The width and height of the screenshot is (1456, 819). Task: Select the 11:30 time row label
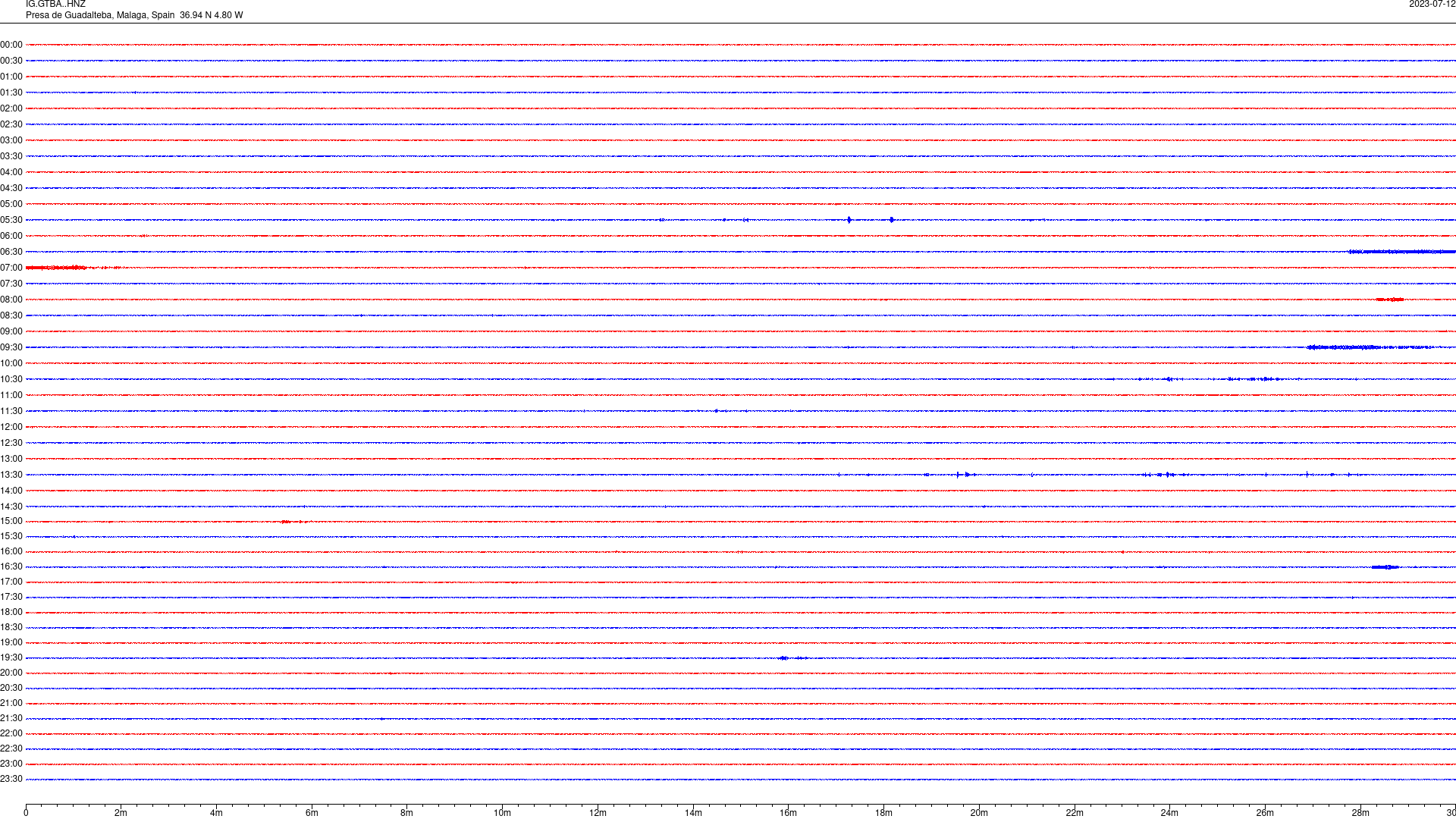coord(11,411)
